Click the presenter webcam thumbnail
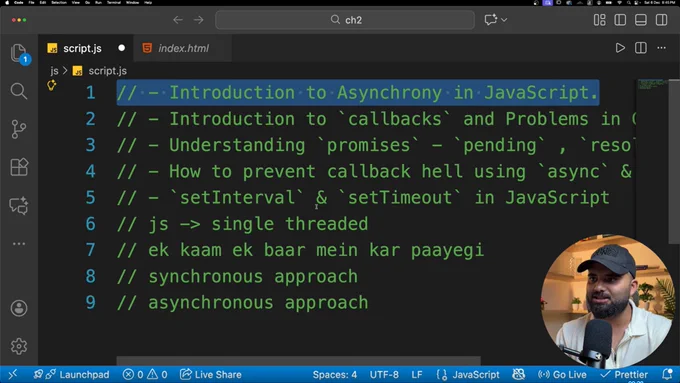Image resolution: width=680 pixels, height=383 pixels. click(x=608, y=301)
